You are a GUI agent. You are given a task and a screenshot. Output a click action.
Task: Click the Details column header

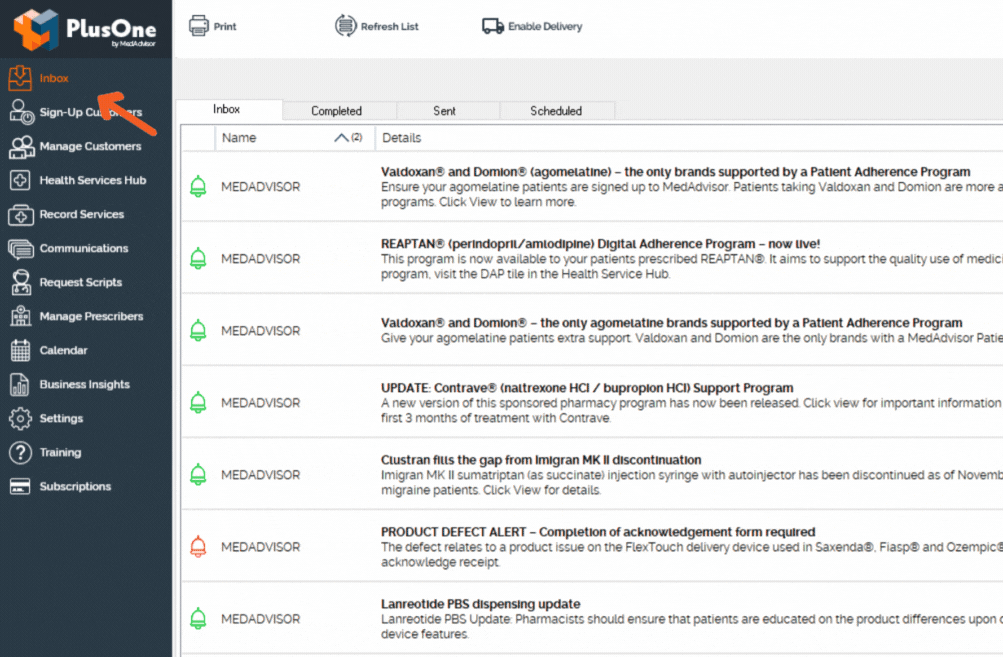(x=402, y=138)
